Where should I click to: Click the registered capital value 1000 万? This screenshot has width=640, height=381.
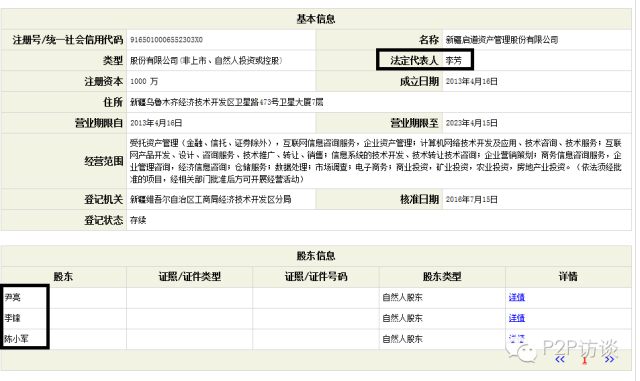[x=144, y=82]
